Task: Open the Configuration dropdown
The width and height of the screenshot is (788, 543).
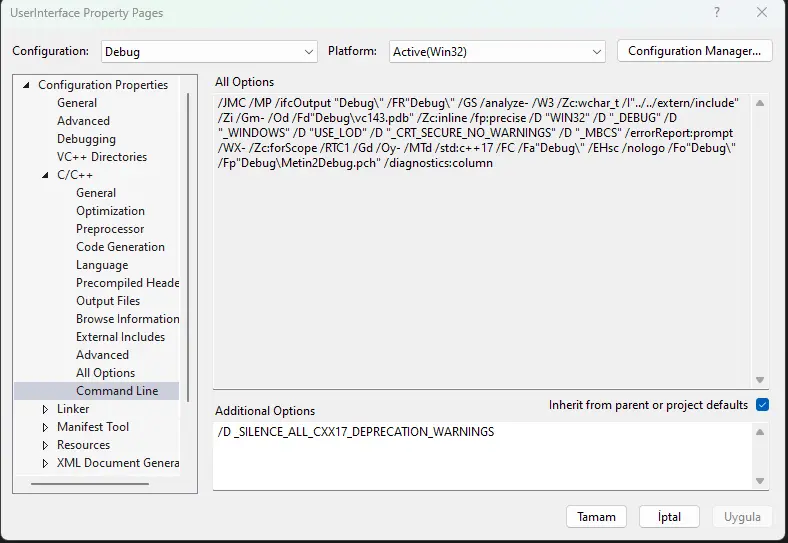Action: coord(209,51)
